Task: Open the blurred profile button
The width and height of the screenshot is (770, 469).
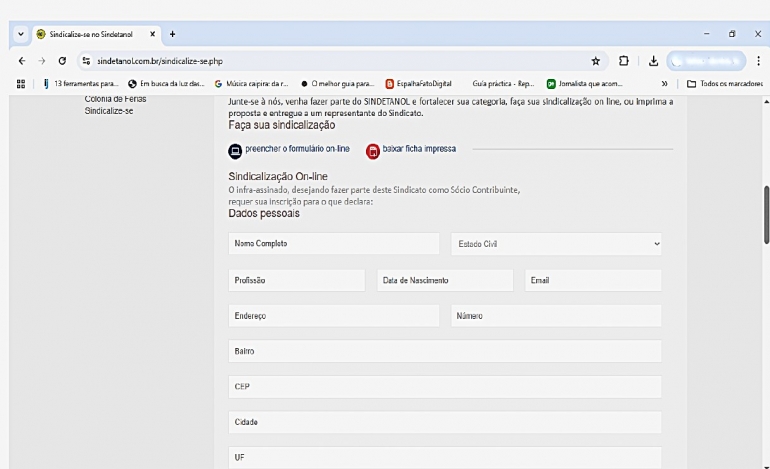Action: click(x=706, y=61)
